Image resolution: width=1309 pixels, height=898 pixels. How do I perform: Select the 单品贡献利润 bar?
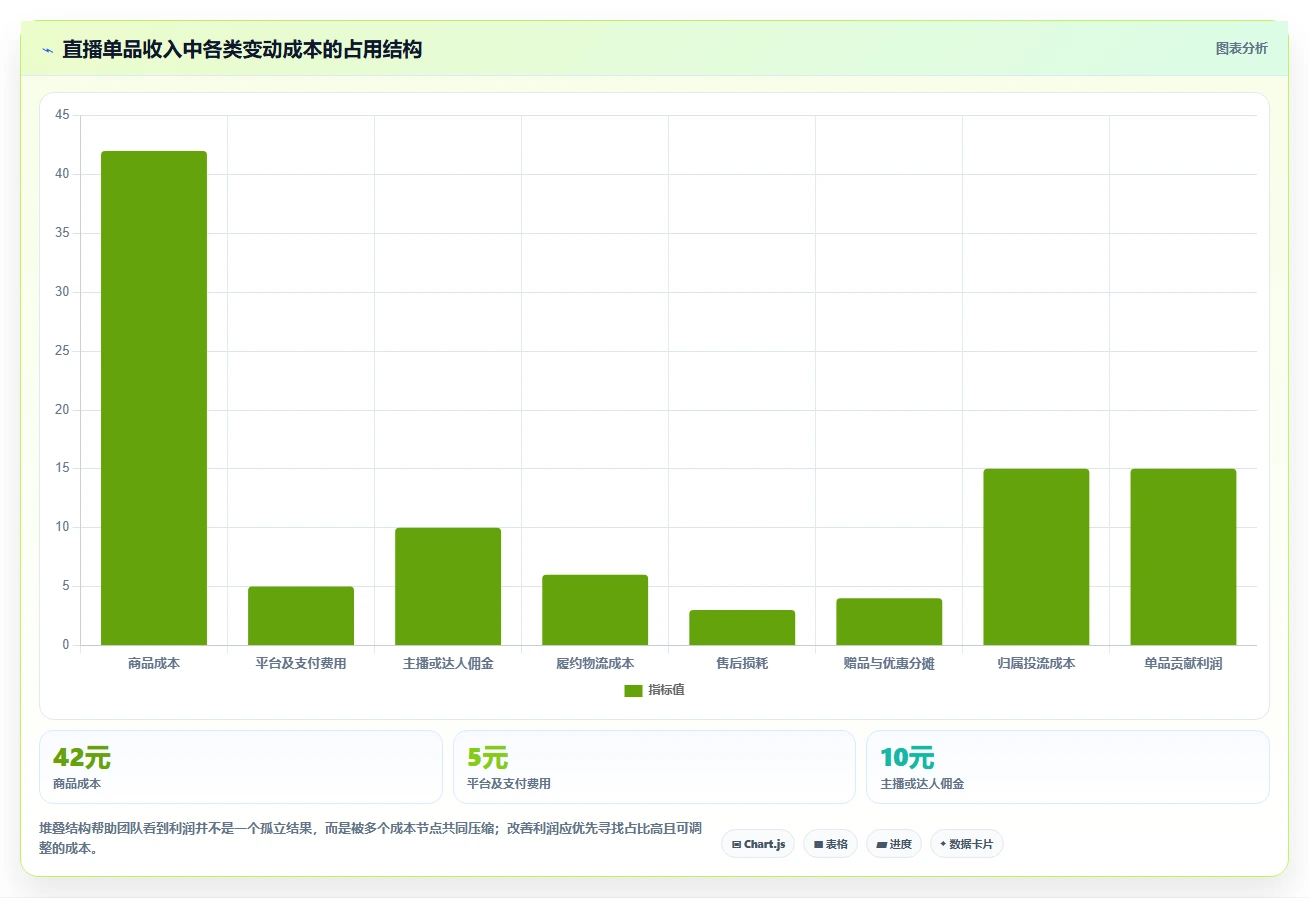1183,557
